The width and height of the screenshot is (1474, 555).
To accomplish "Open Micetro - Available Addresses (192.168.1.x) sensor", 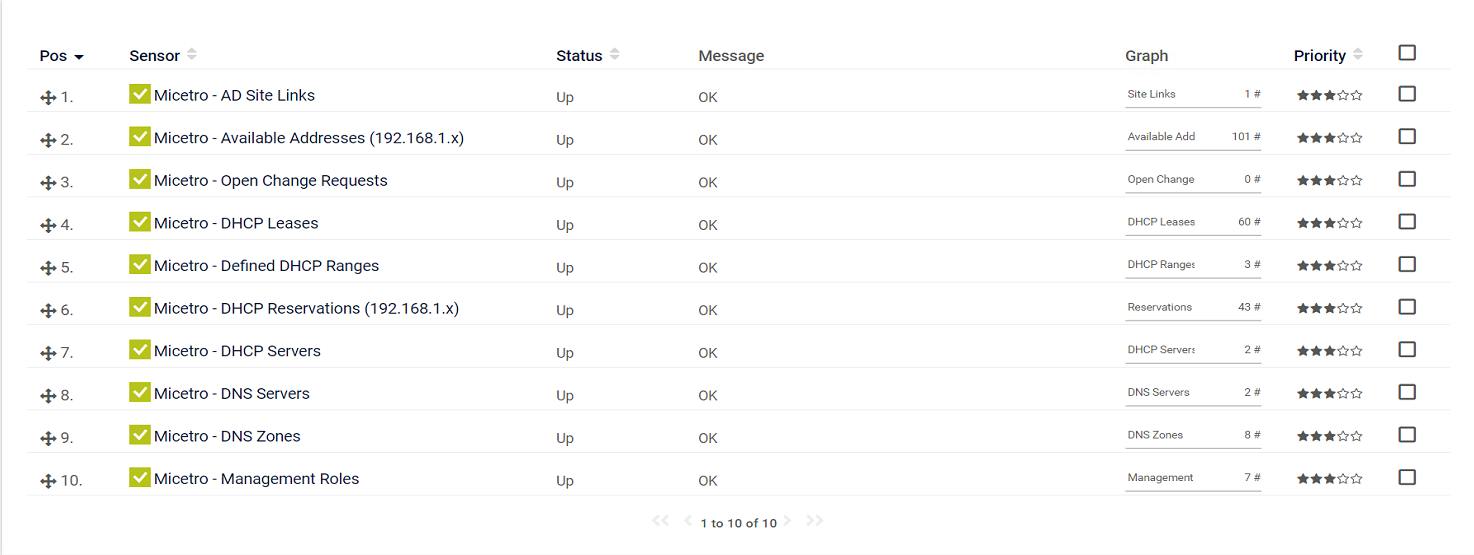I will [x=308, y=138].
